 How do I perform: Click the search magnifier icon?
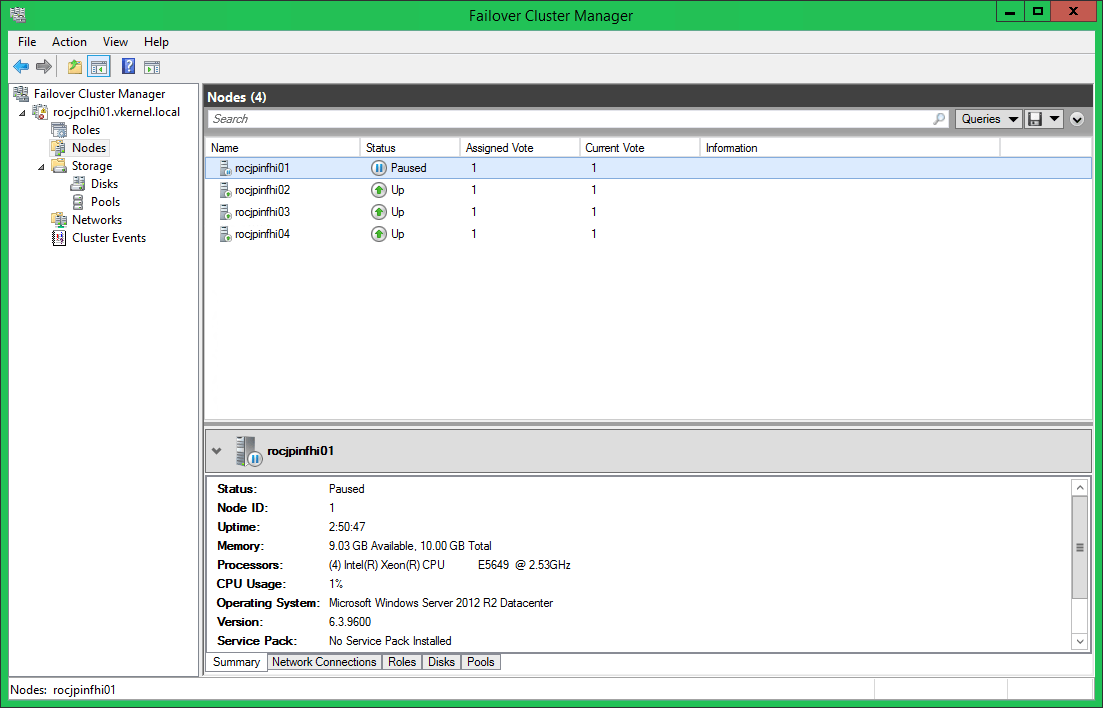tap(939, 119)
